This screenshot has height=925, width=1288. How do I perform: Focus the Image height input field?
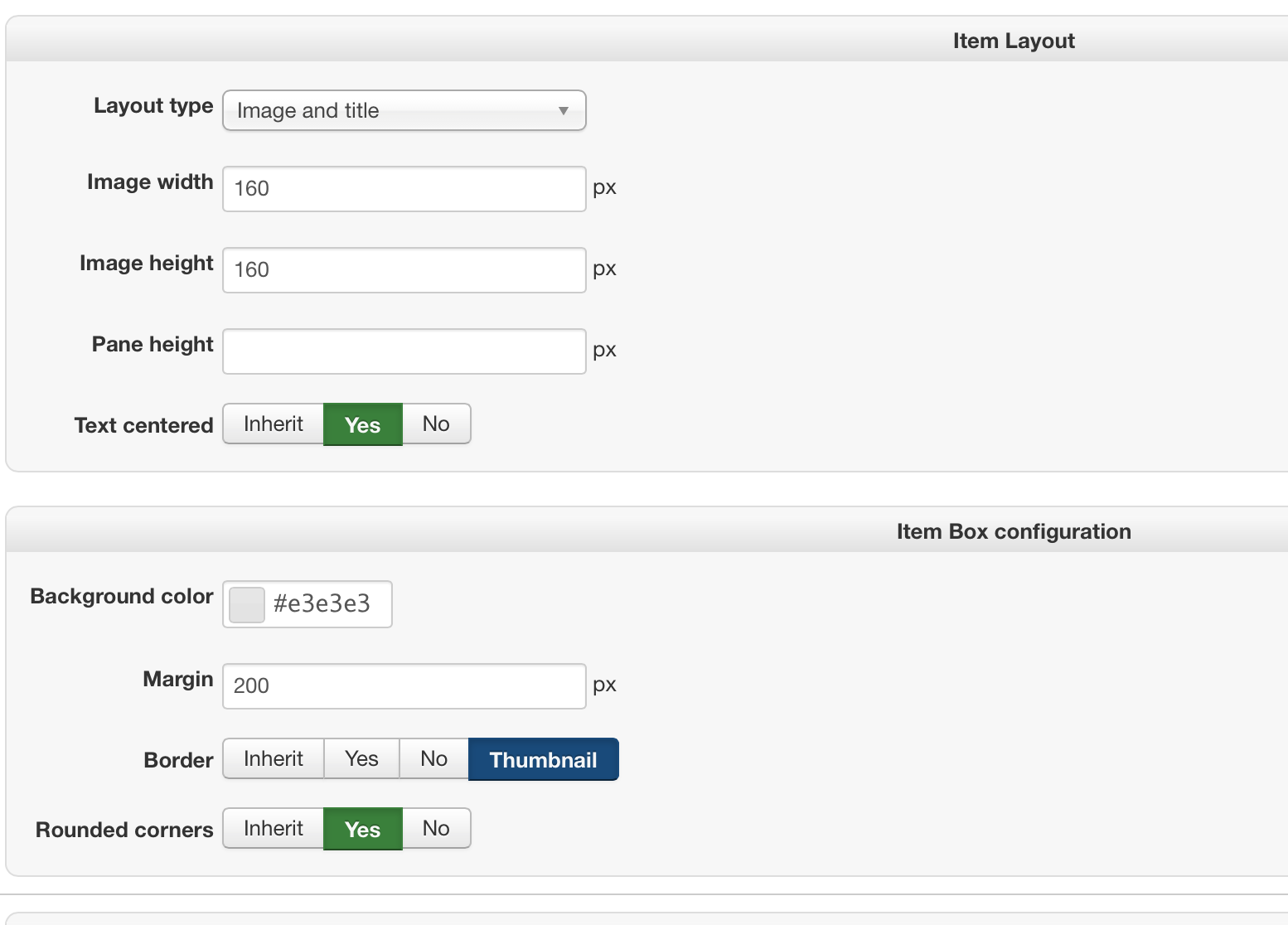[x=404, y=270]
